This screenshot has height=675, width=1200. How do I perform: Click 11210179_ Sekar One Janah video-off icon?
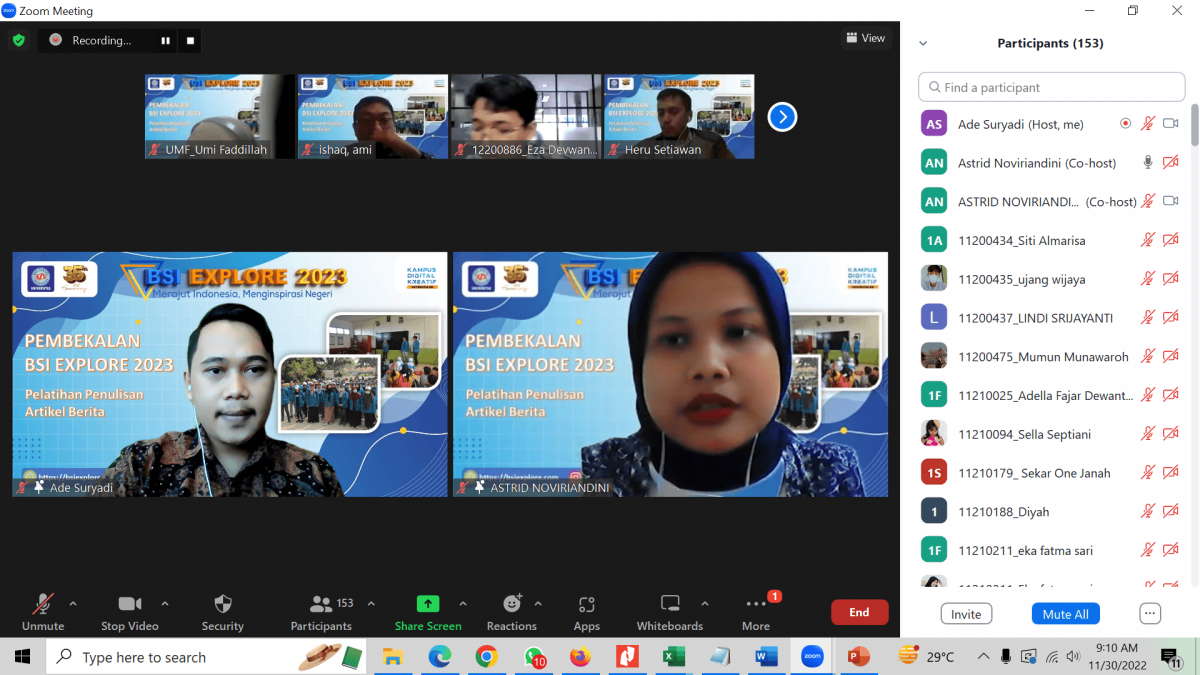[x=1171, y=472]
